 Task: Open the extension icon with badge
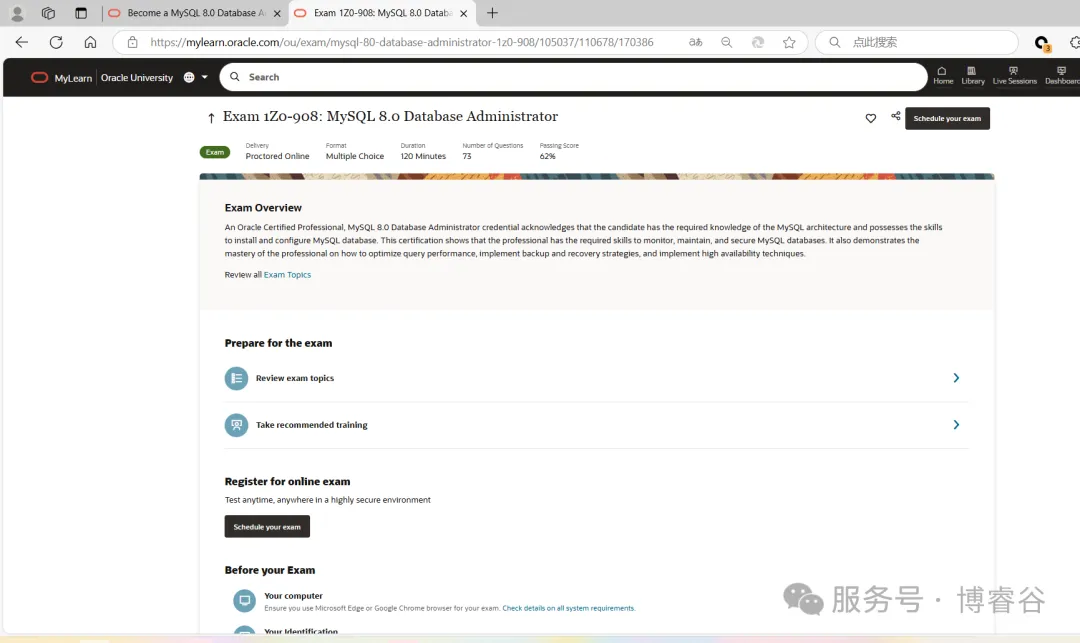click(x=1042, y=43)
